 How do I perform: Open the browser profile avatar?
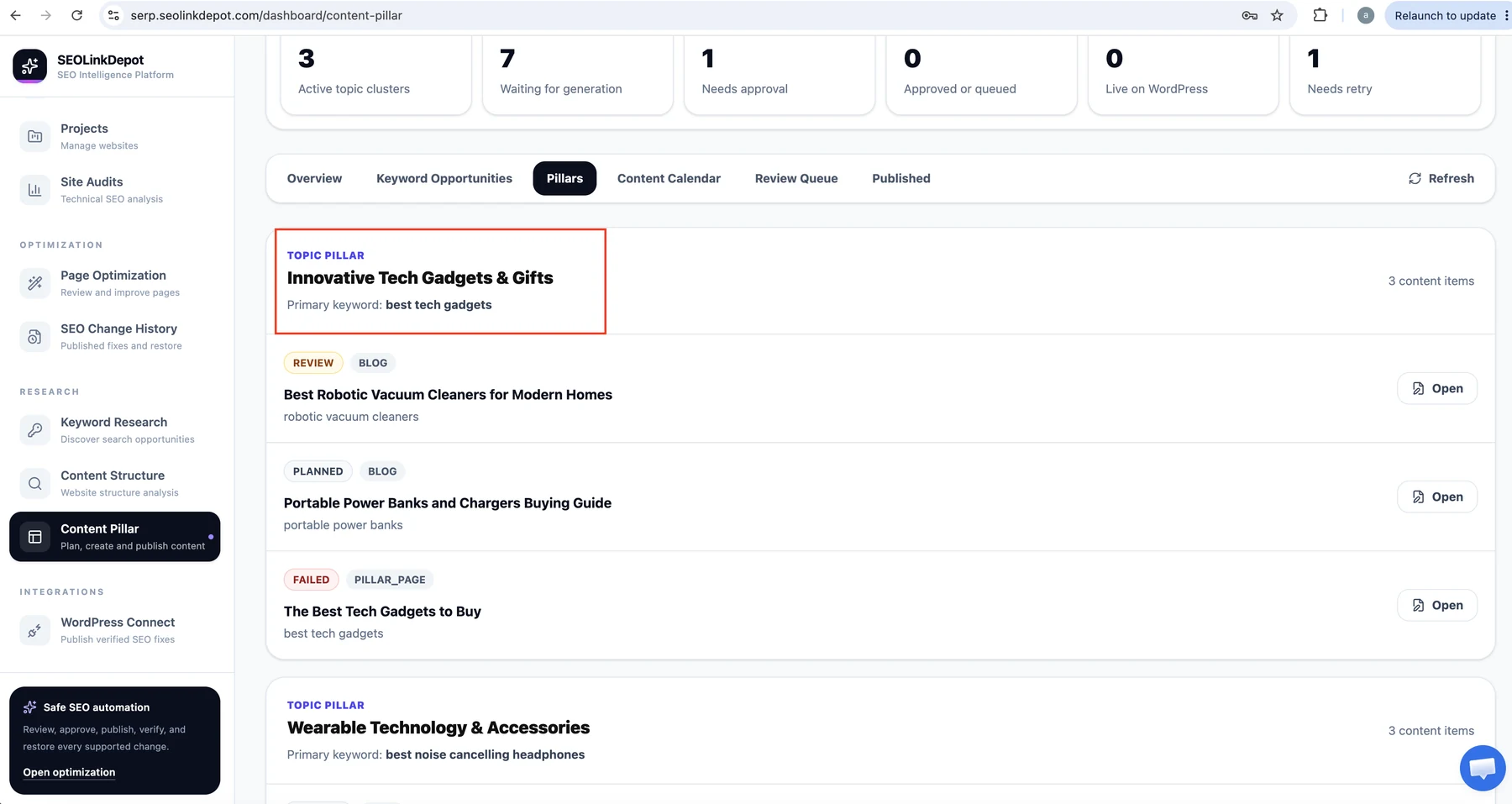click(1366, 15)
